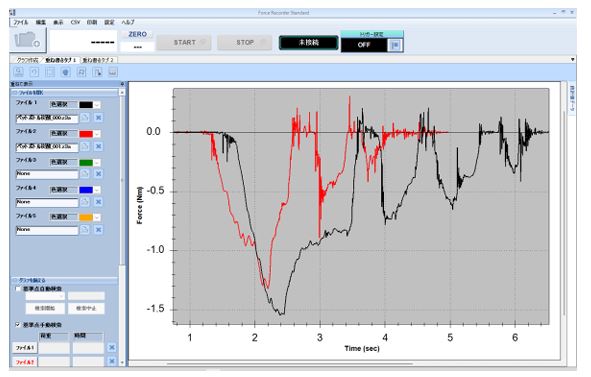Click the ZERO button
This screenshot has width=591, height=377.
coord(137,34)
